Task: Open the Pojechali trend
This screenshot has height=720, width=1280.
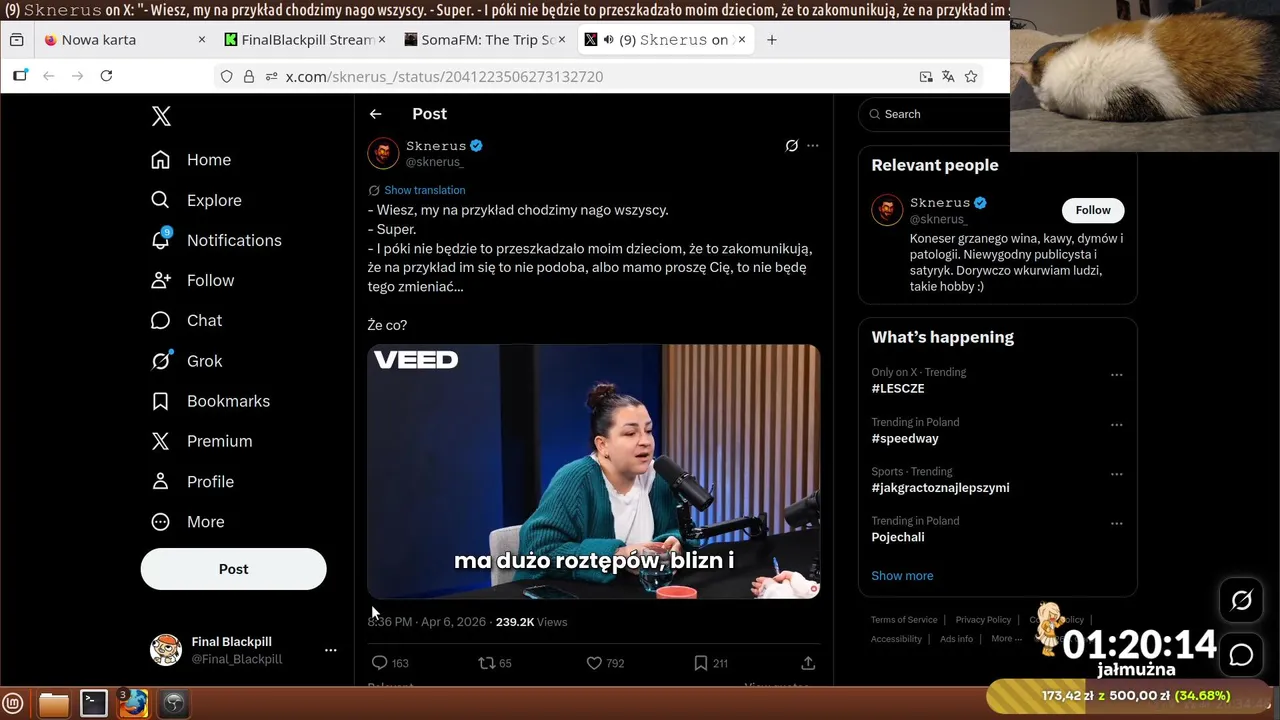Action: 898,537
